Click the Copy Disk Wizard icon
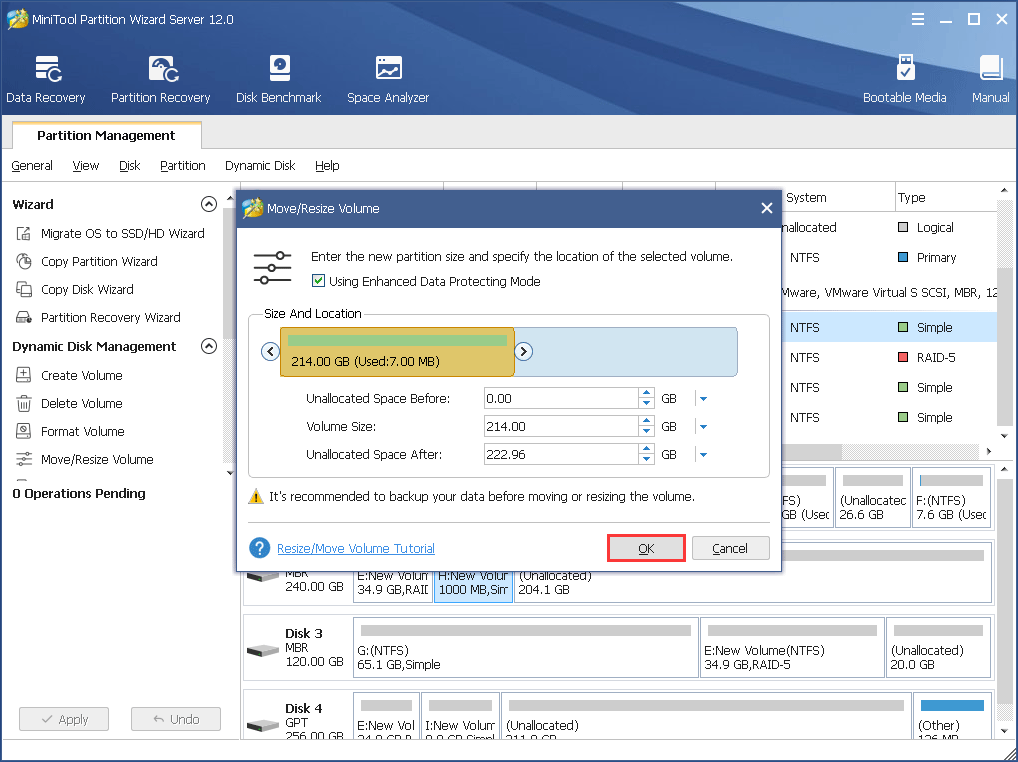The image size is (1018, 762). (x=23, y=289)
